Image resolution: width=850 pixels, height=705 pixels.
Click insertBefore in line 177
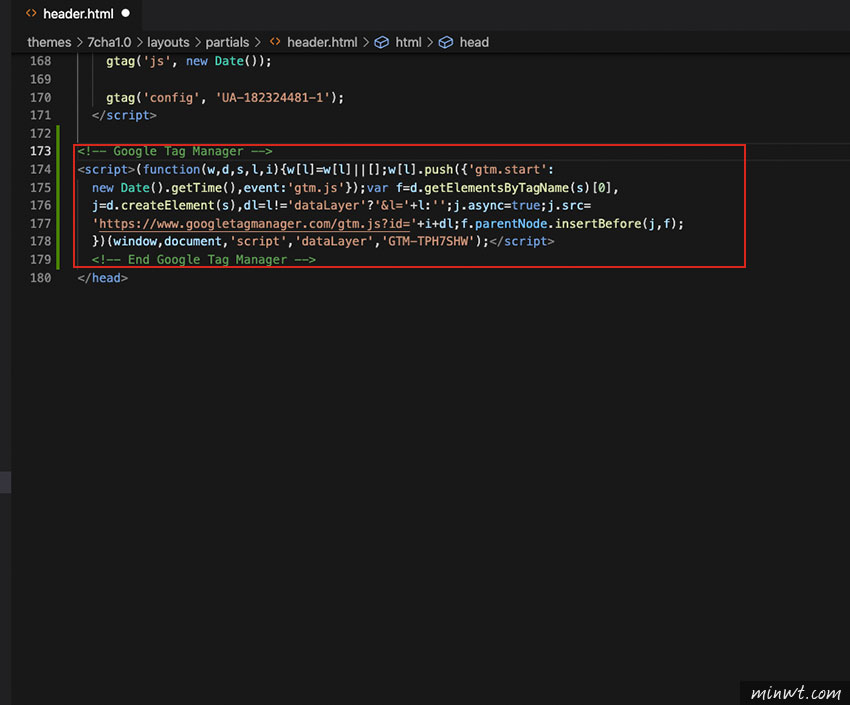click(598, 224)
